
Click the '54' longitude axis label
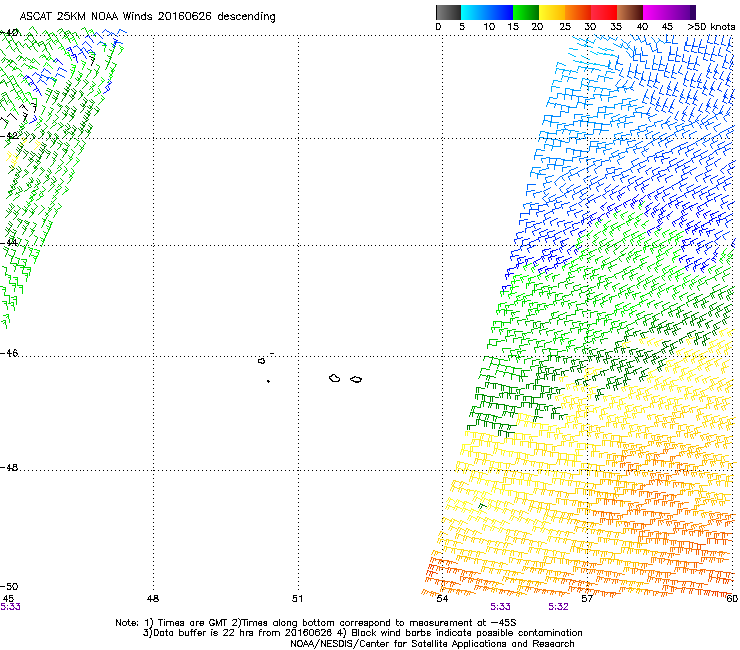(442, 599)
